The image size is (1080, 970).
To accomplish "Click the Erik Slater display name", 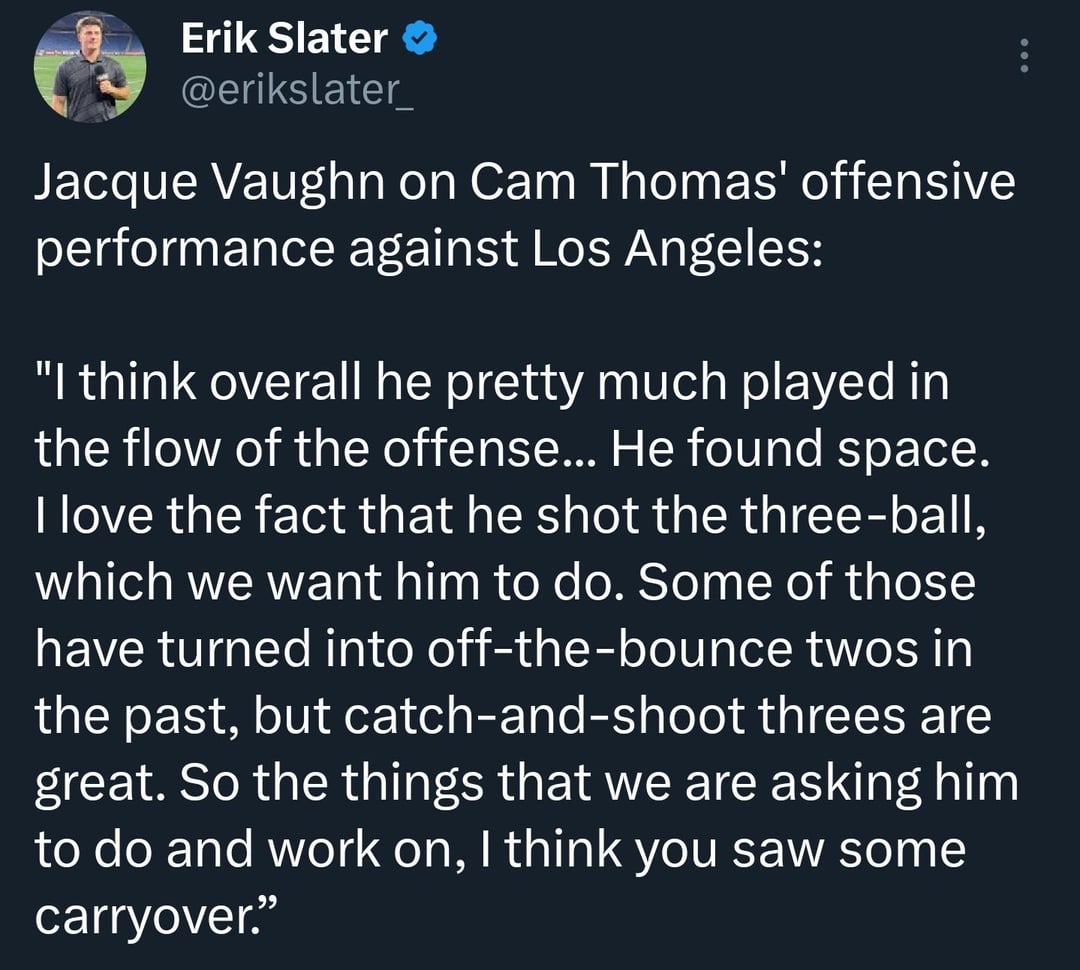I will point(284,40).
